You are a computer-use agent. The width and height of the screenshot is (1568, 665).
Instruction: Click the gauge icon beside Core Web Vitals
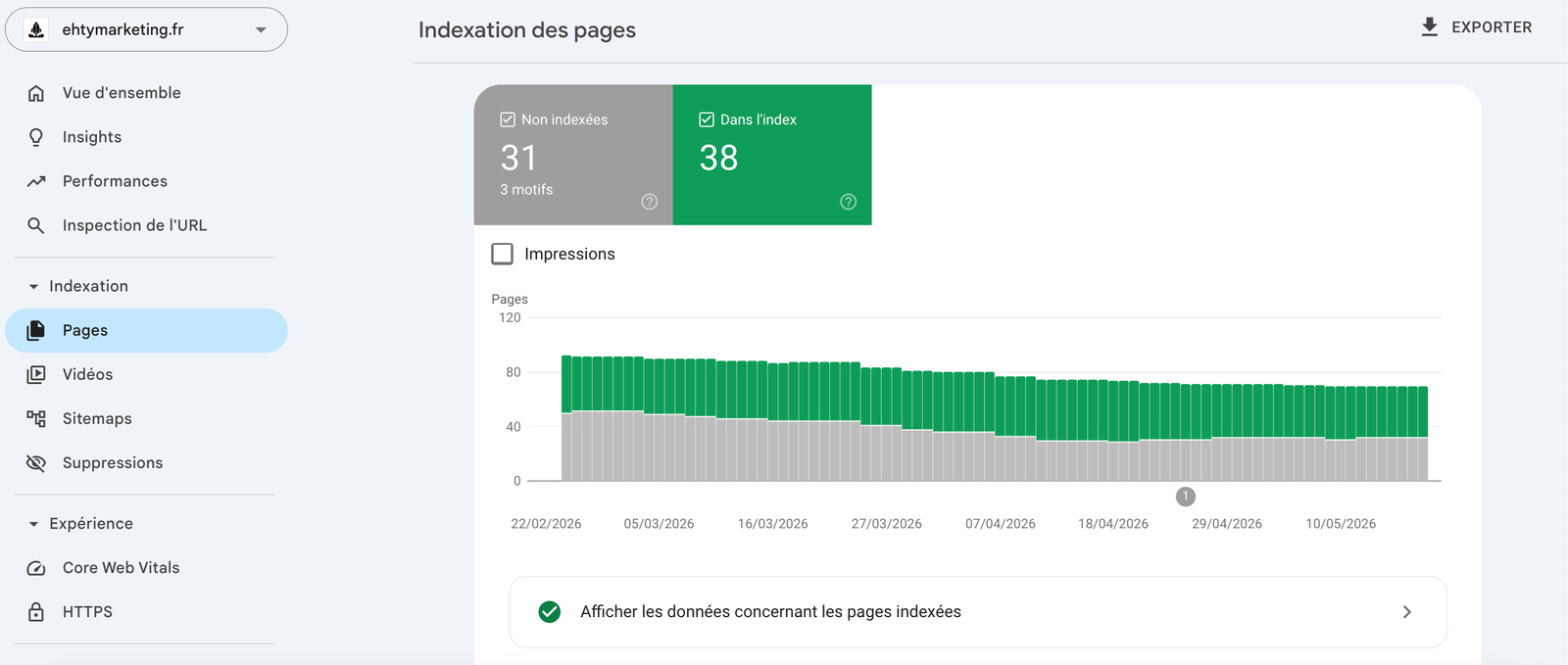point(36,568)
